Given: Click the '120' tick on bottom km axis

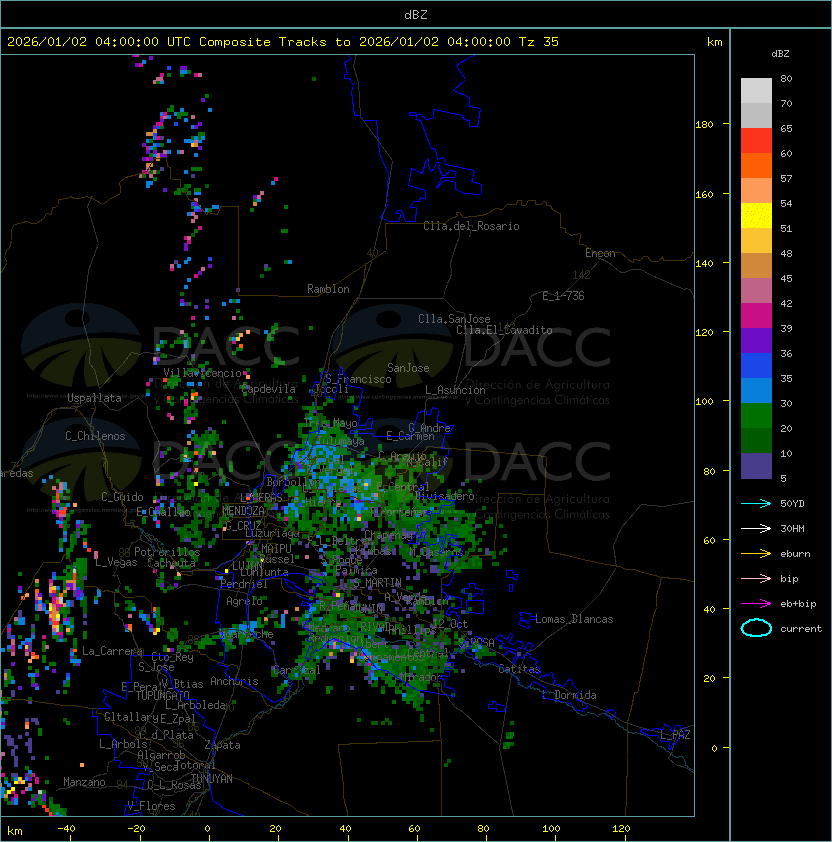Looking at the screenshot, I should coord(621,829).
